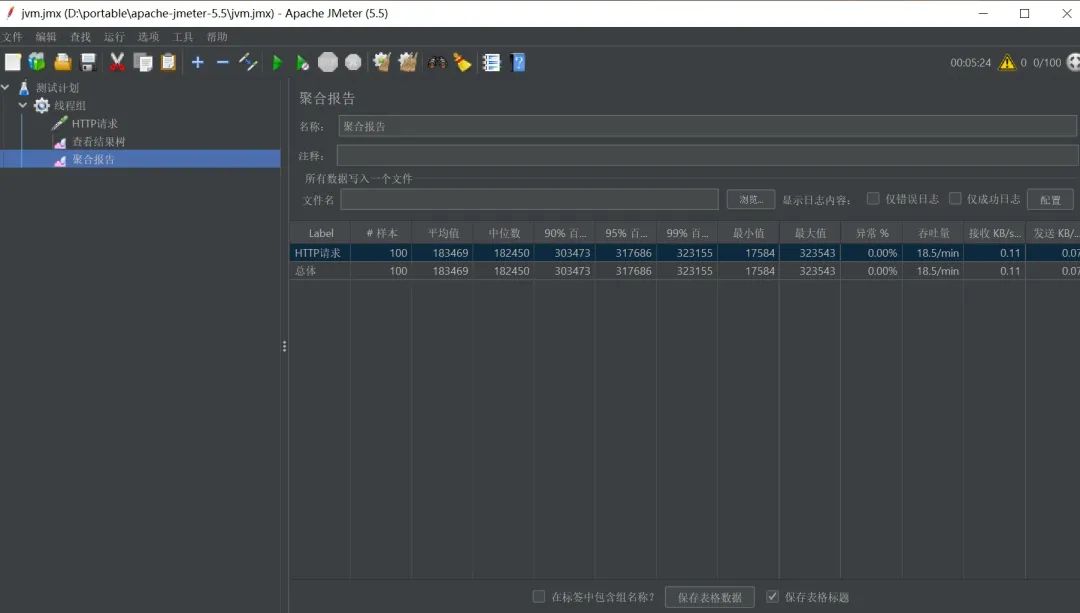Open the 选项 menu

point(146,36)
